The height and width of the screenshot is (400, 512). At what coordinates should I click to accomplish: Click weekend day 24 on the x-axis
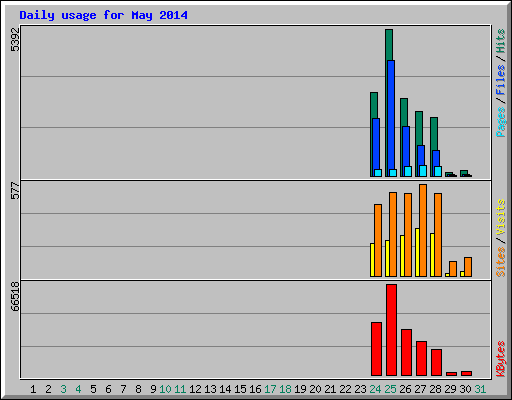coord(375,389)
